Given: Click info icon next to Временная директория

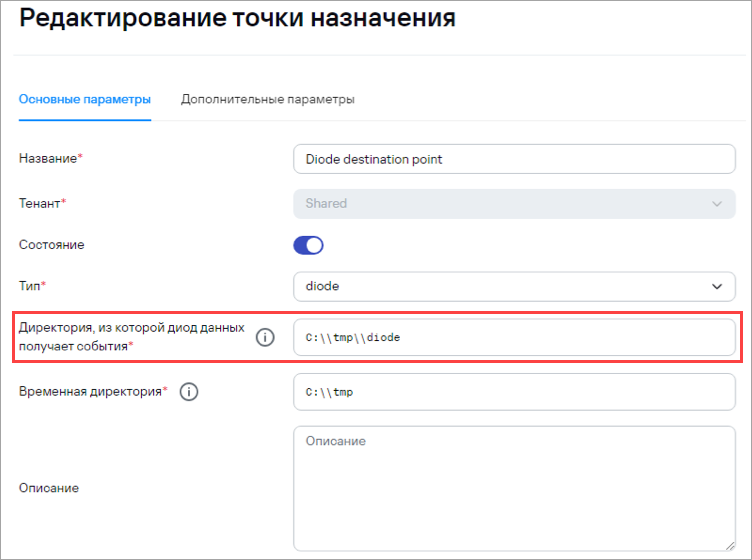Looking at the screenshot, I should click(x=189, y=392).
